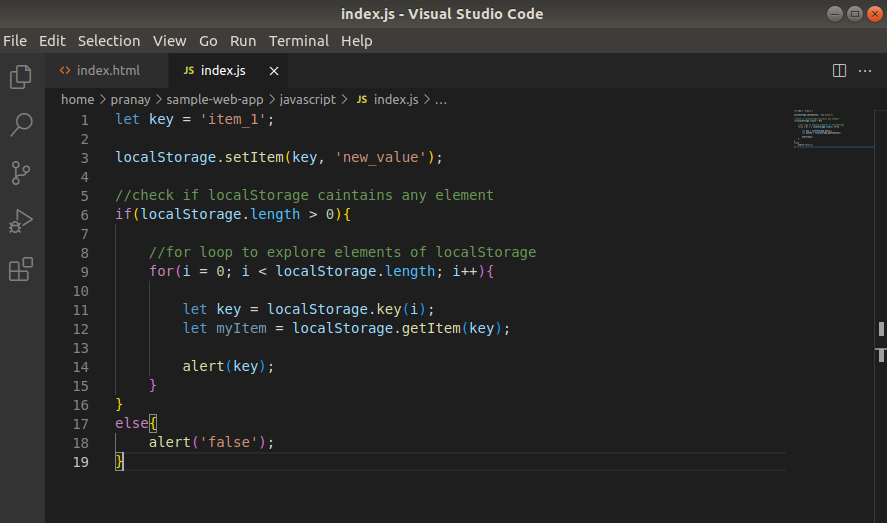
Task: Close the index.js tab
Action: (x=274, y=71)
